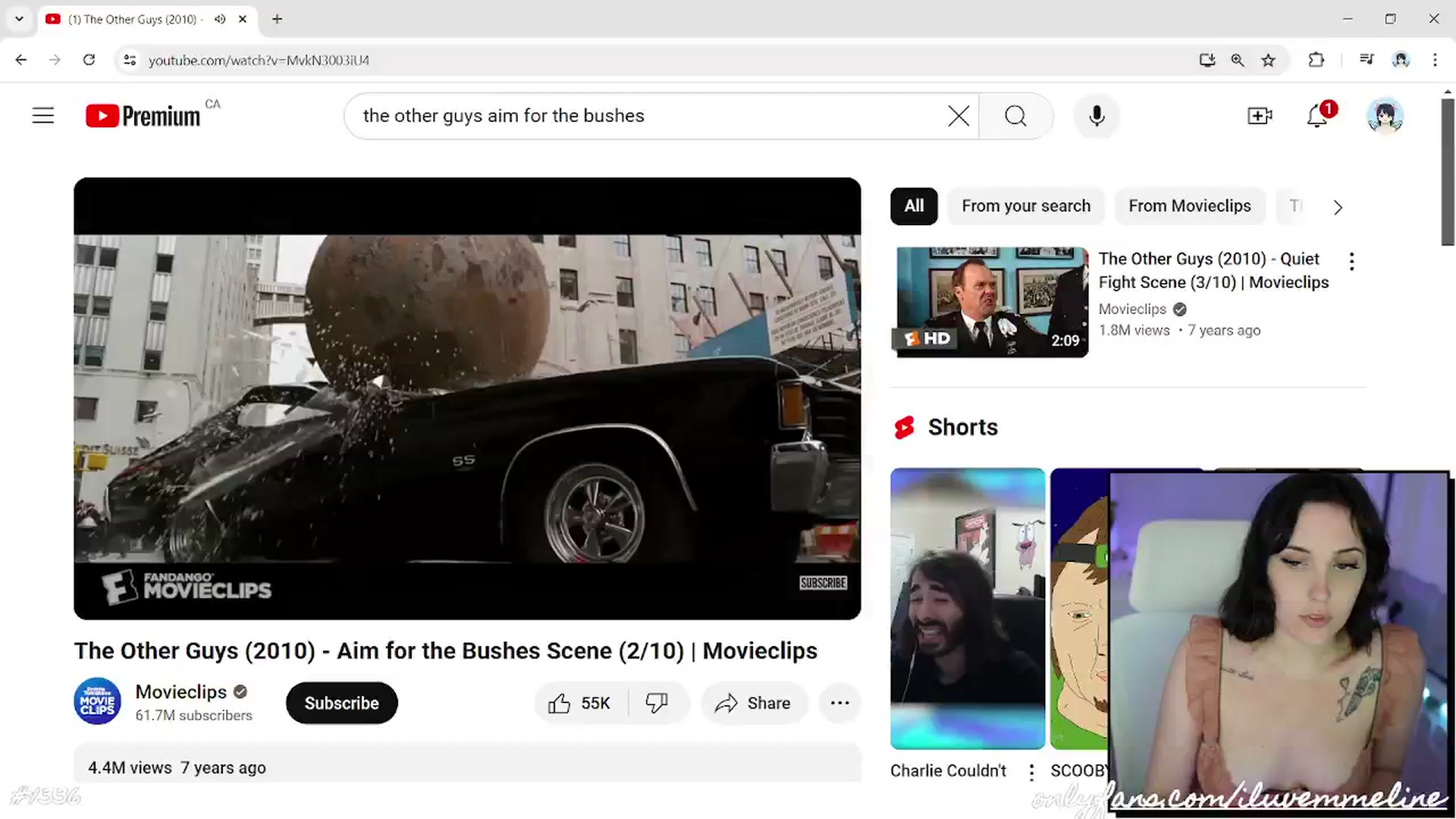Select the All filter chip
Screen dimensions: 1456x819
coord(914,206)
